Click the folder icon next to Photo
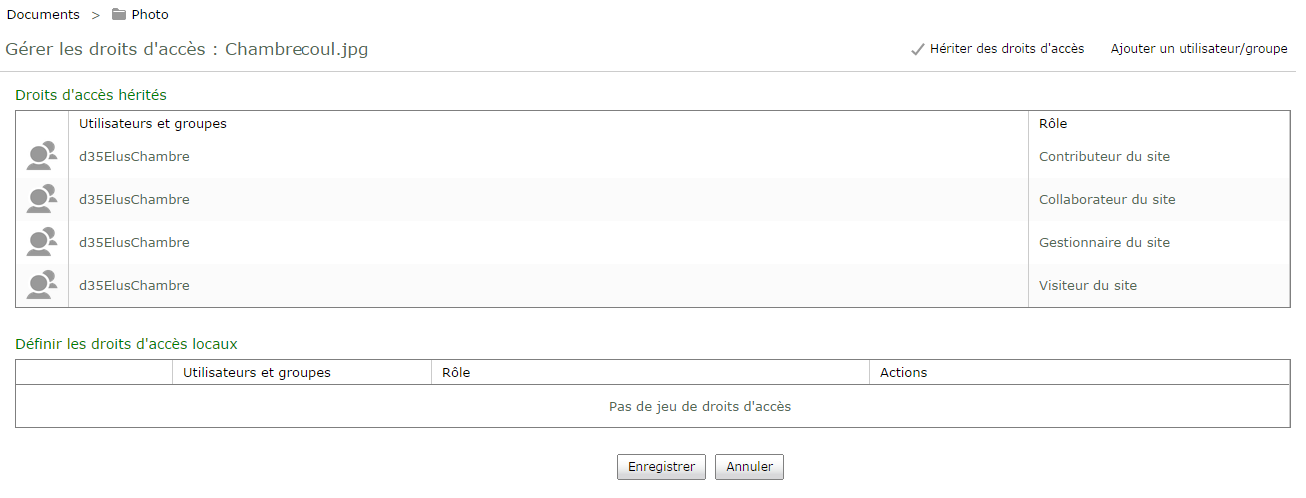The height and width of the screenshot is (498, 1306). pos(119,15)
